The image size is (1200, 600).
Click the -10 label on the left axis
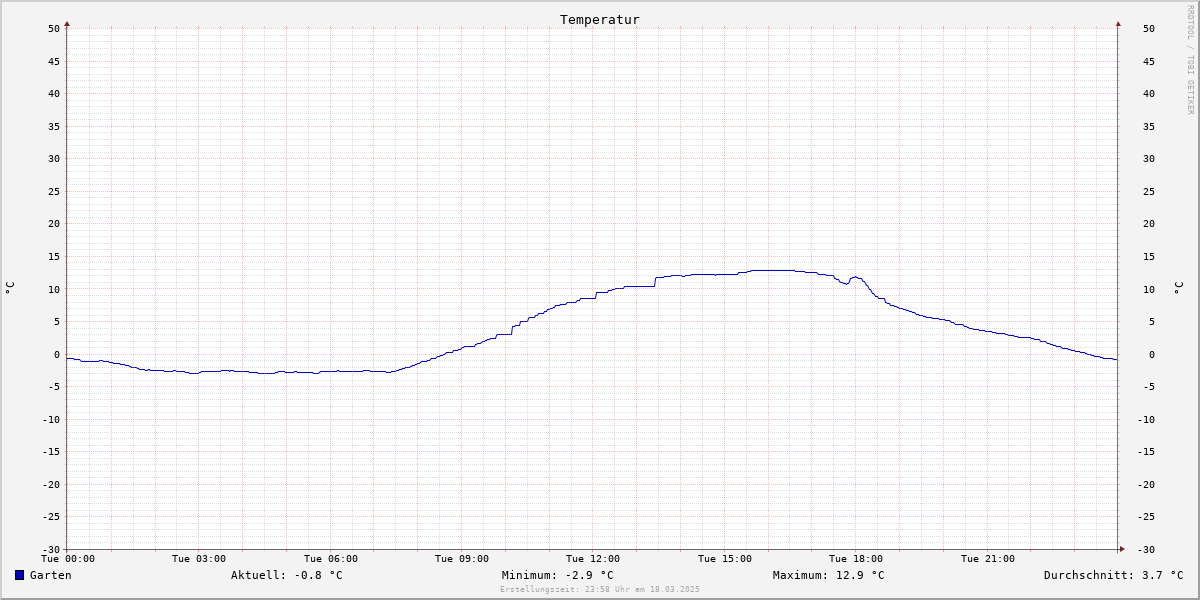(51, 419)
